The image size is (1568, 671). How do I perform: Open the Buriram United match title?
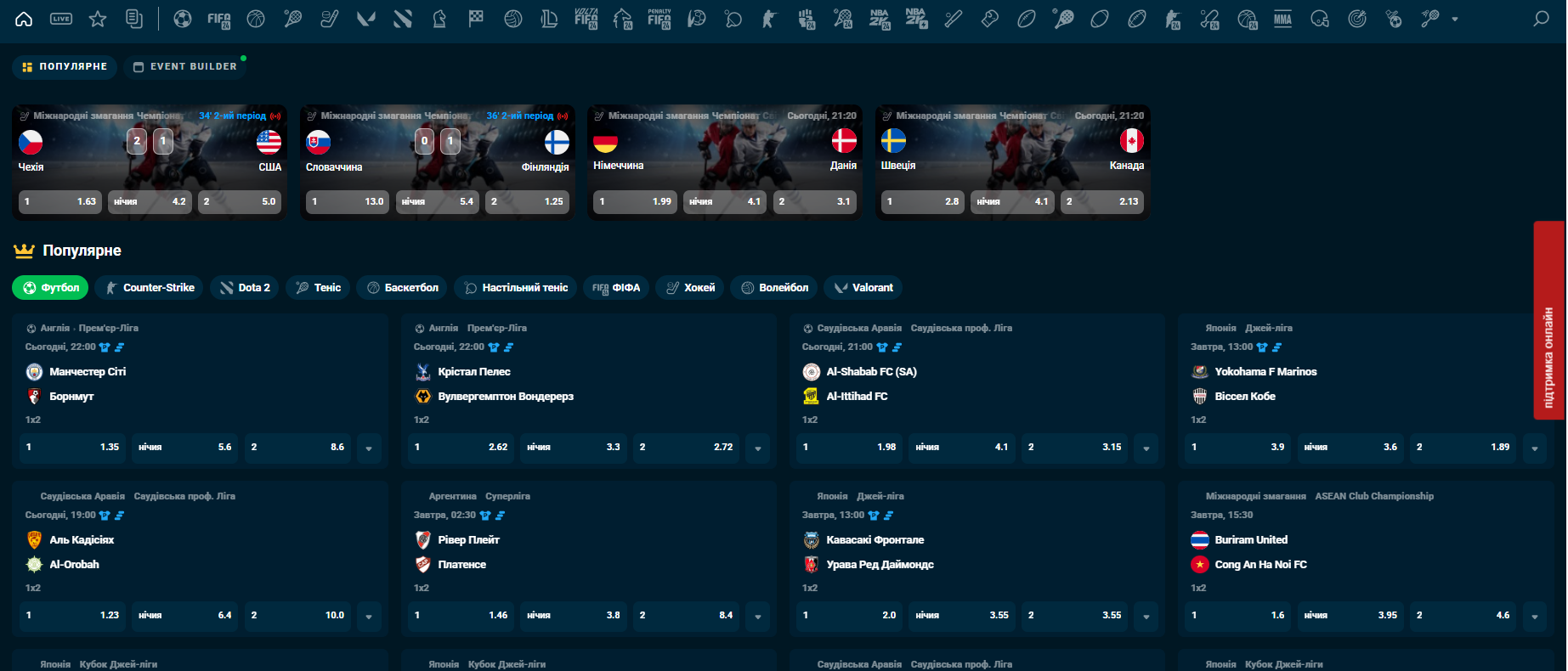tap(1251, 540)
